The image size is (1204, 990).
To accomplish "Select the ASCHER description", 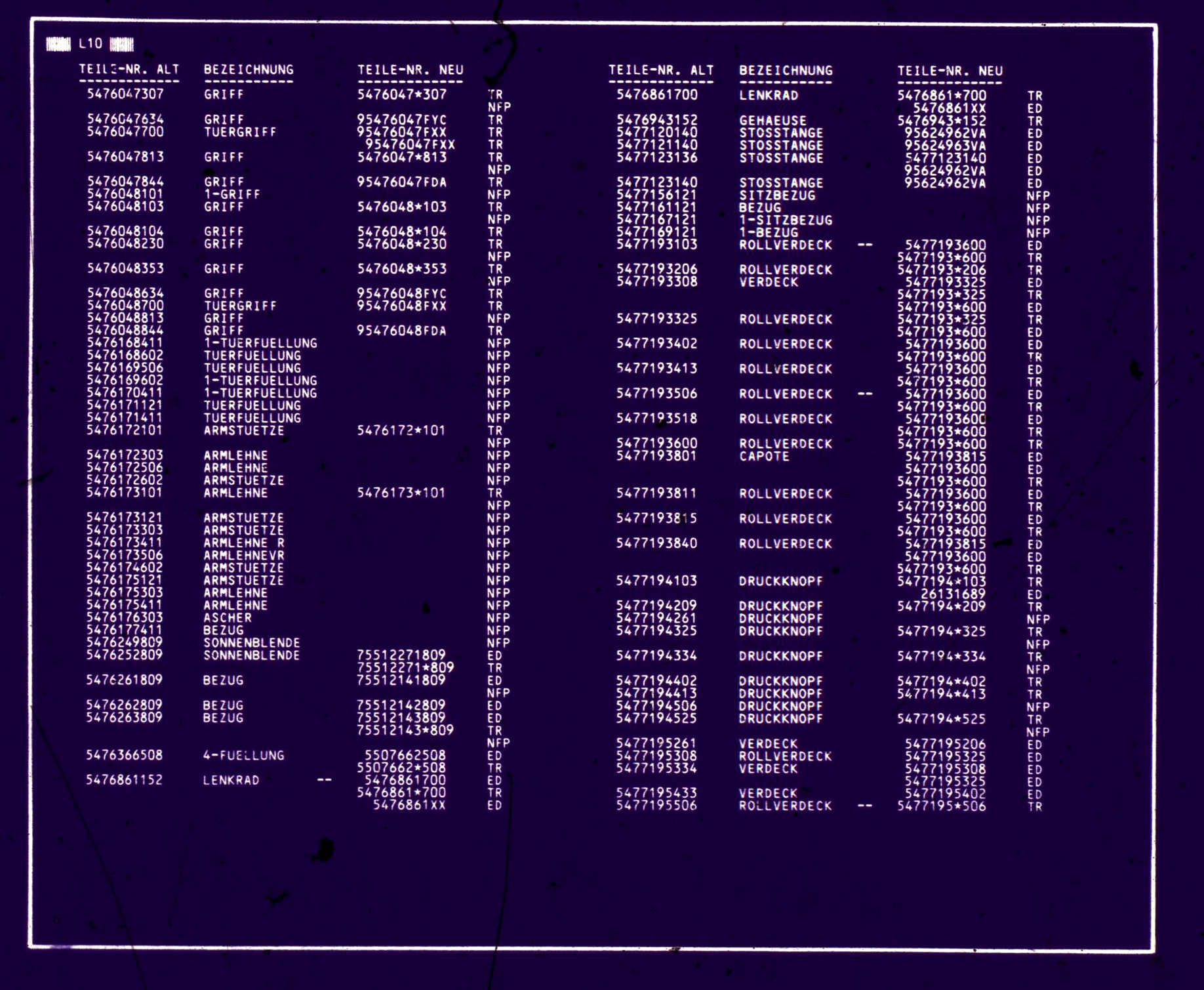I will pyautogui.click(x=228, y=617).
